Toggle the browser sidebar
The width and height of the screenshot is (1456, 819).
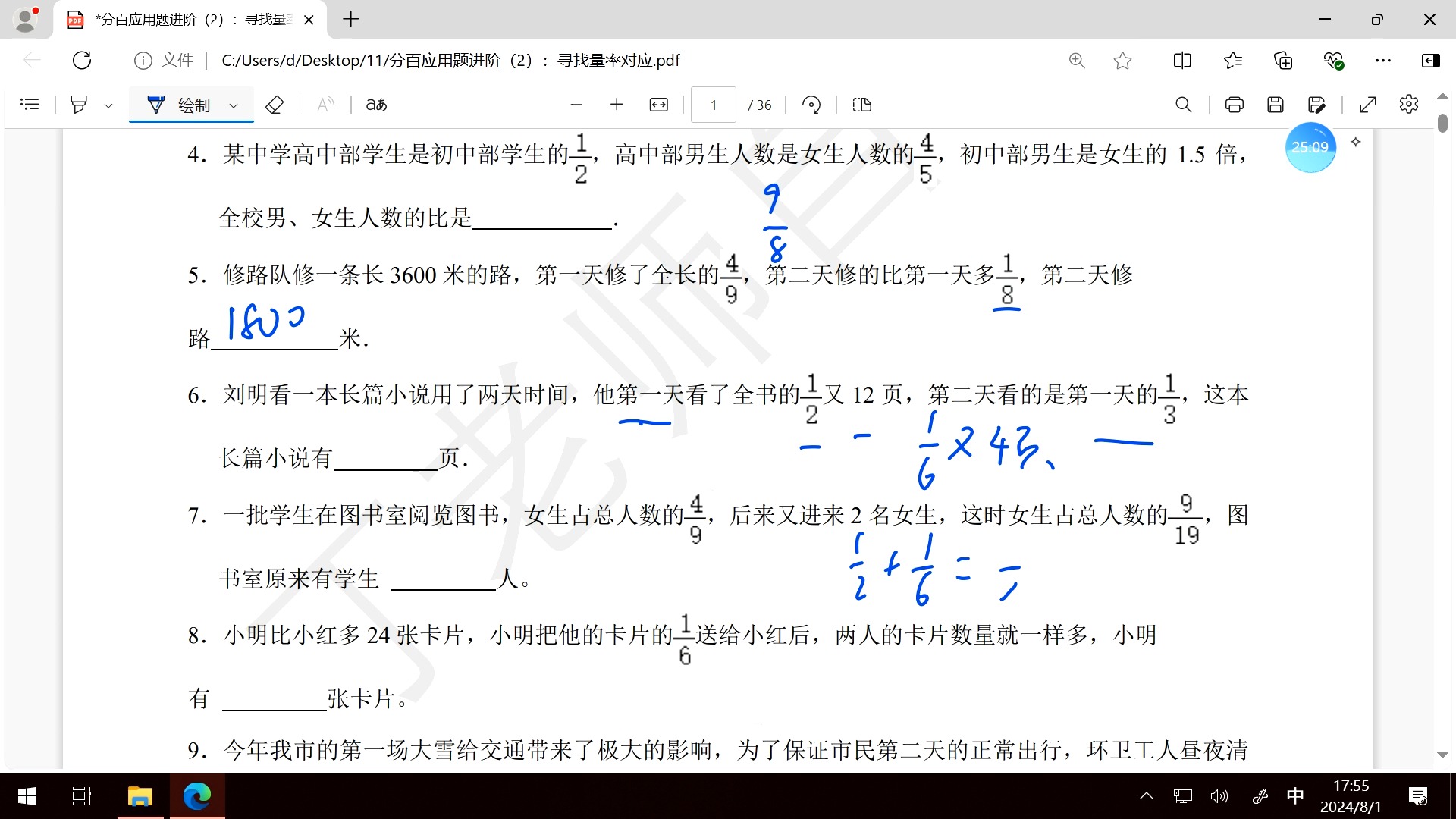coord(1431,60)
